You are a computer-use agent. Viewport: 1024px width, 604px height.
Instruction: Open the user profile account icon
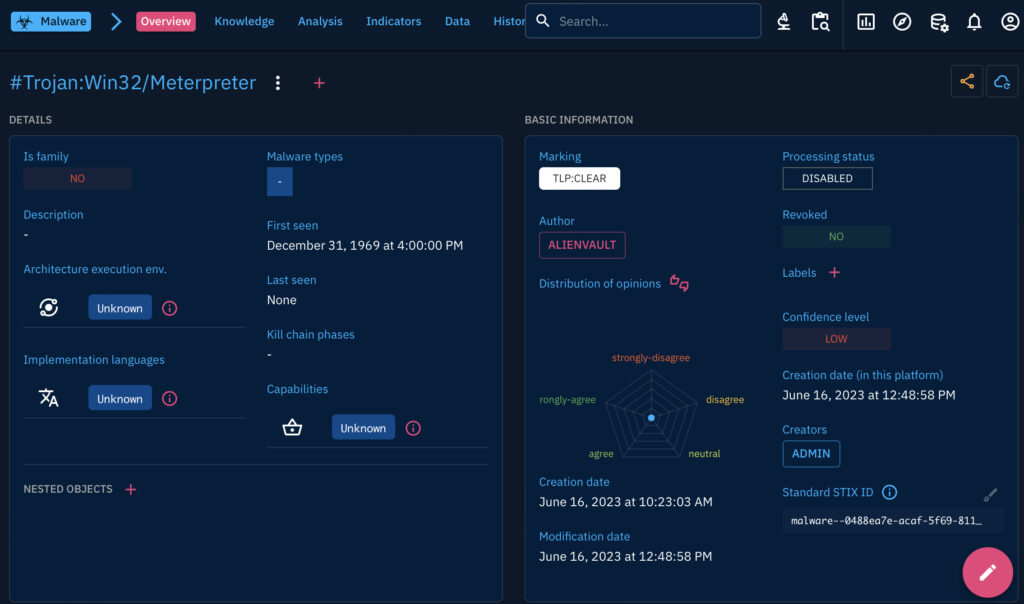1009,21
